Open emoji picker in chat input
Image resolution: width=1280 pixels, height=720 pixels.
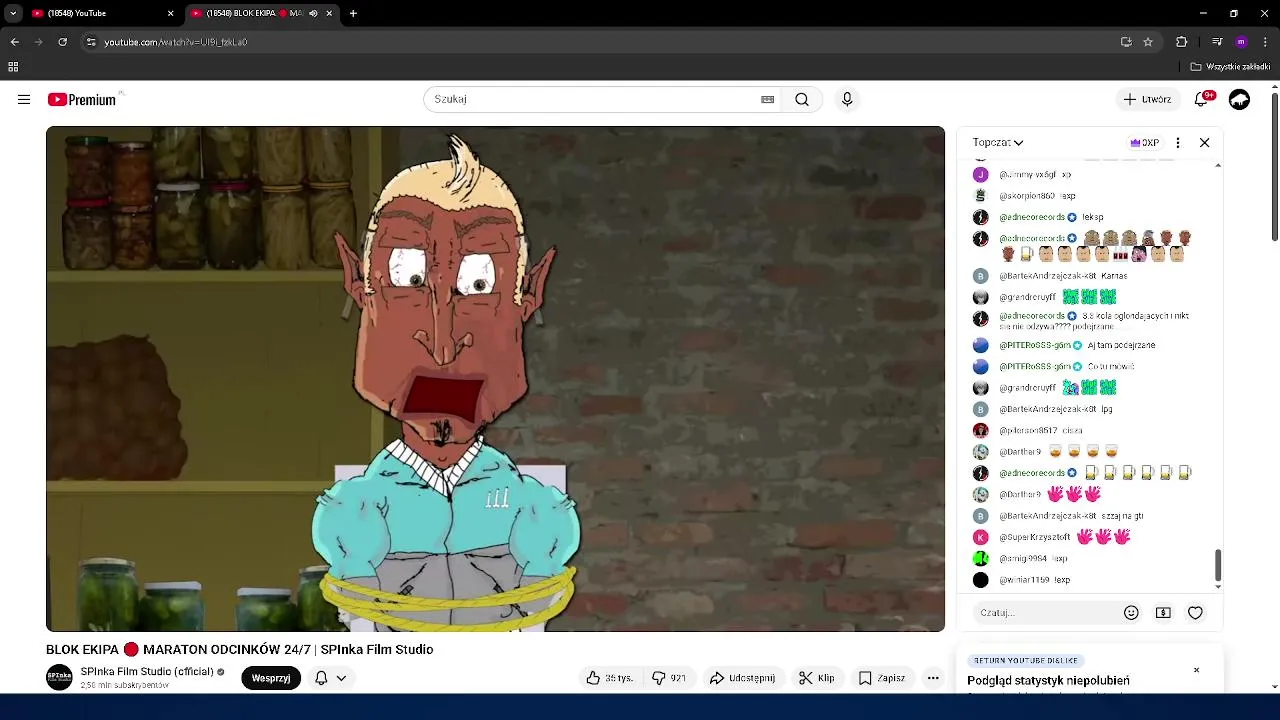1131,612
